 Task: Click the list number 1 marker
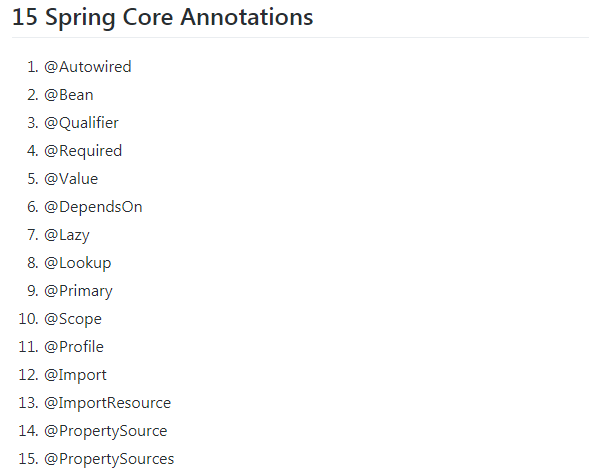pos(33,67)
